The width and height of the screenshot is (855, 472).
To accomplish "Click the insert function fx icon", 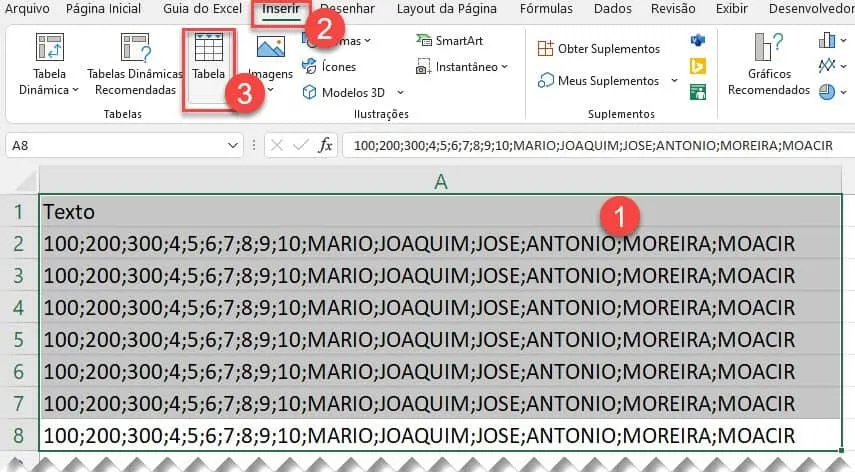I will point(326,146).
